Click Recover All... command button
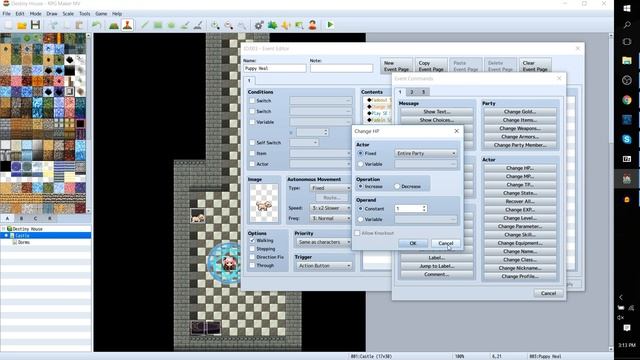 [520, 201]
